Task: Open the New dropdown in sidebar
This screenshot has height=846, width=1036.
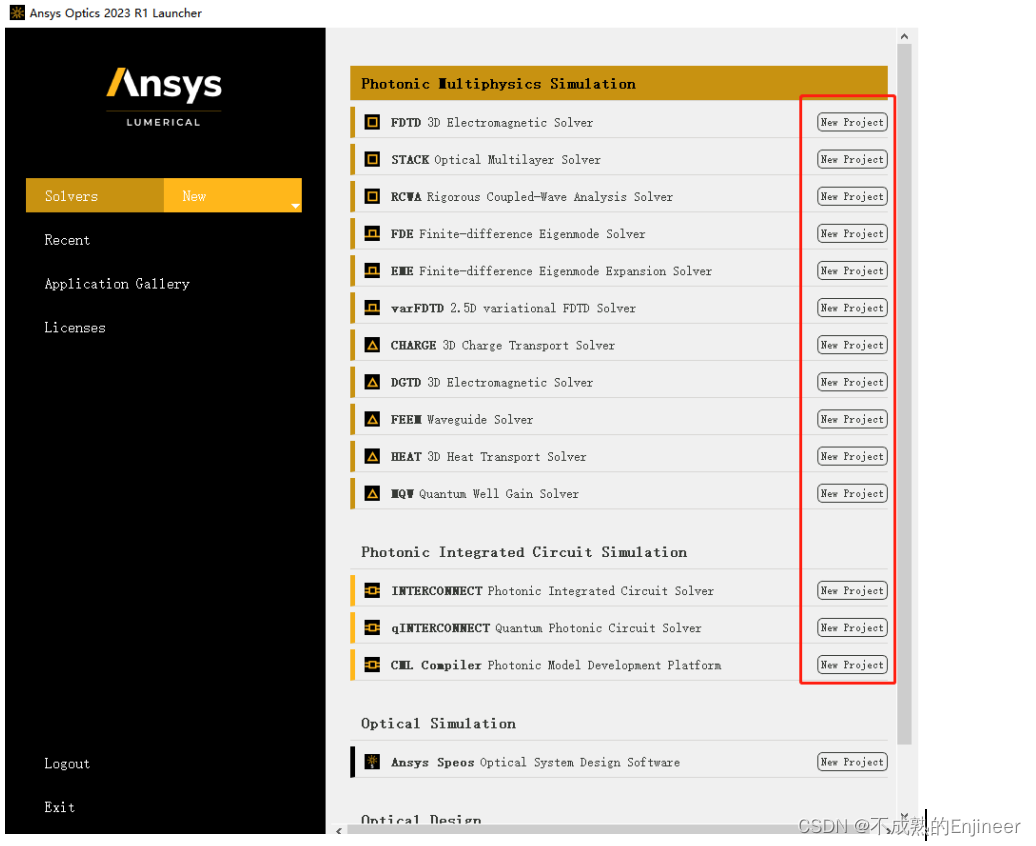Action: click(x=233, y=195)
